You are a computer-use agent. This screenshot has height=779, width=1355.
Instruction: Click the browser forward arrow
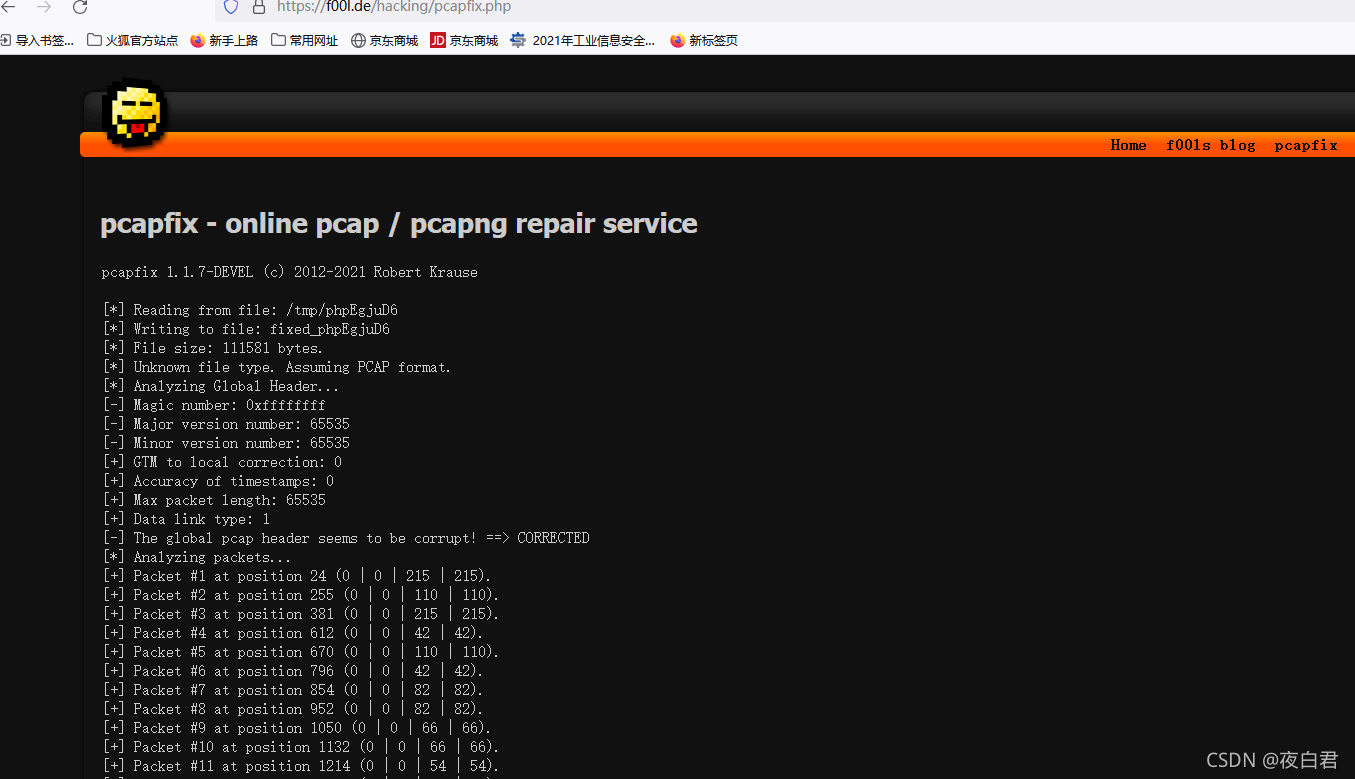(44, 7)
